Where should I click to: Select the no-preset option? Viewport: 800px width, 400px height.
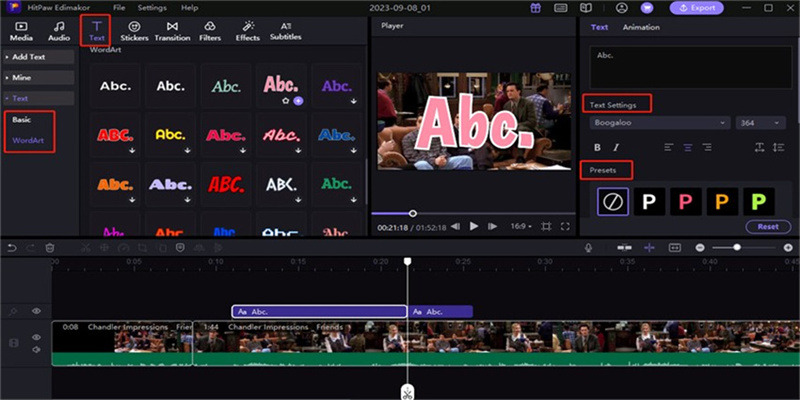(613, 202)
